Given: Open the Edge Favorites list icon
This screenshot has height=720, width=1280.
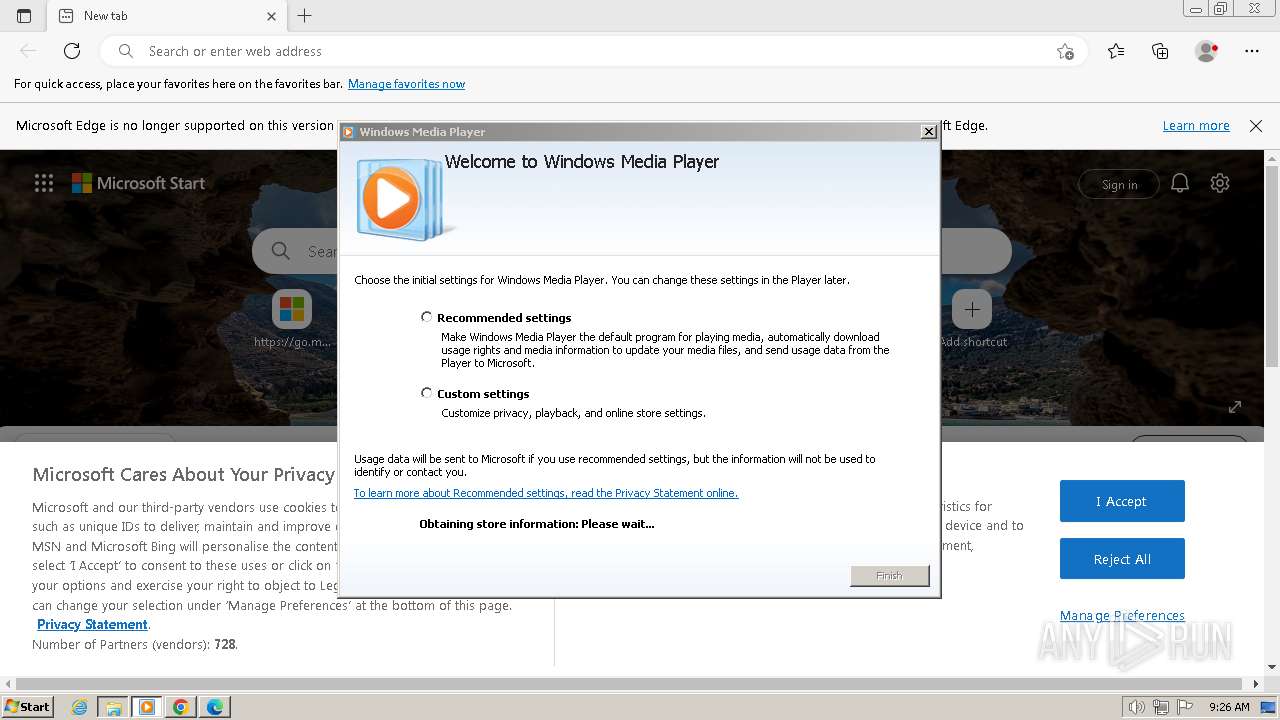Looking at the screenshot, I should point(1116,51).
